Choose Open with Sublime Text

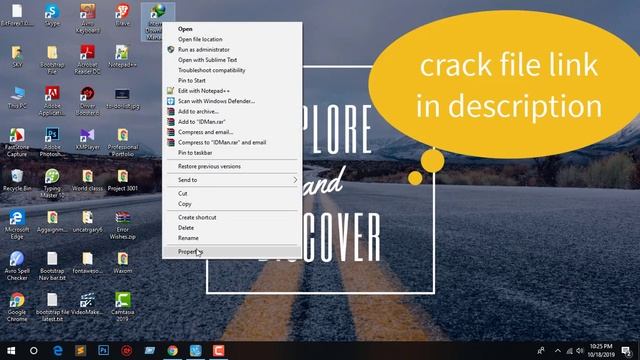click(x=232, y=60)
